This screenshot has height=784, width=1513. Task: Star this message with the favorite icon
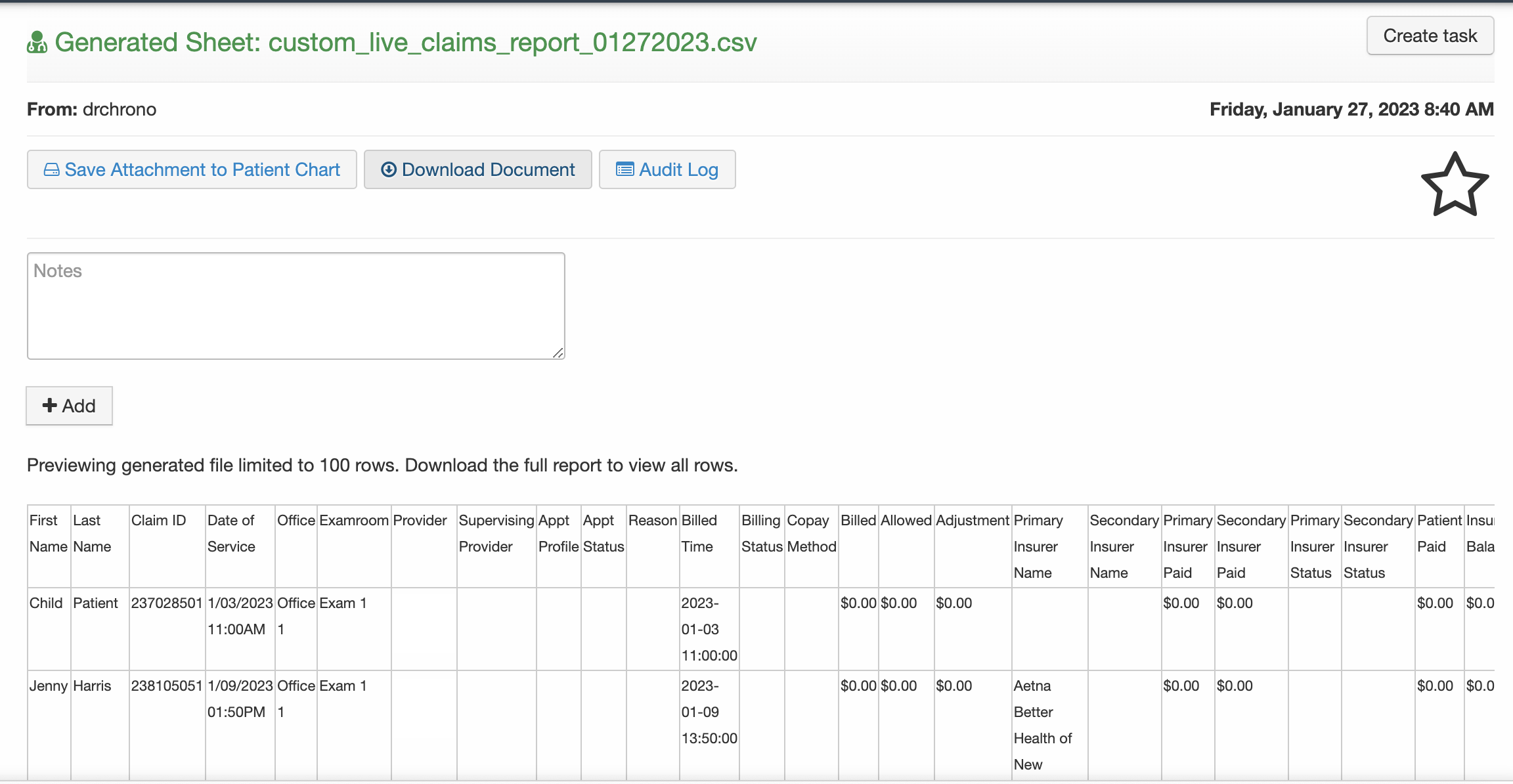[1455, 185]
